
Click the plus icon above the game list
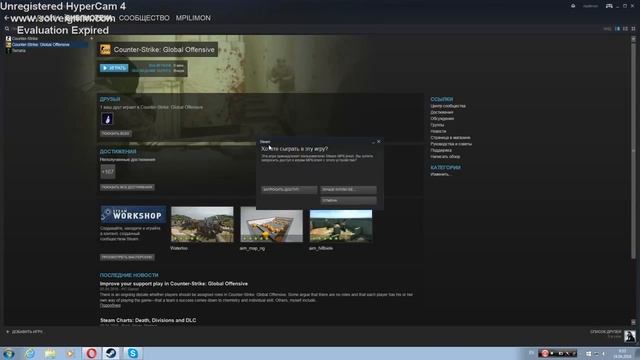coord(91,38)
